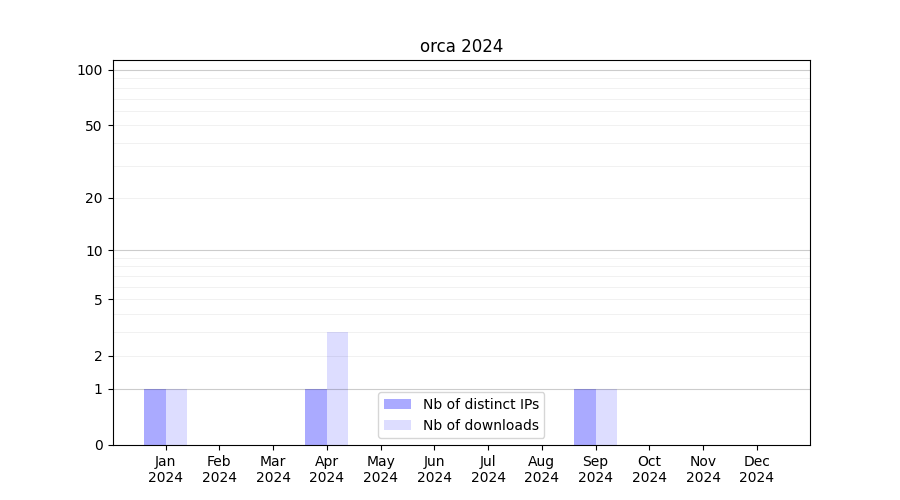
Task: Select the tall April downloads bar
Action: (337, 388)
